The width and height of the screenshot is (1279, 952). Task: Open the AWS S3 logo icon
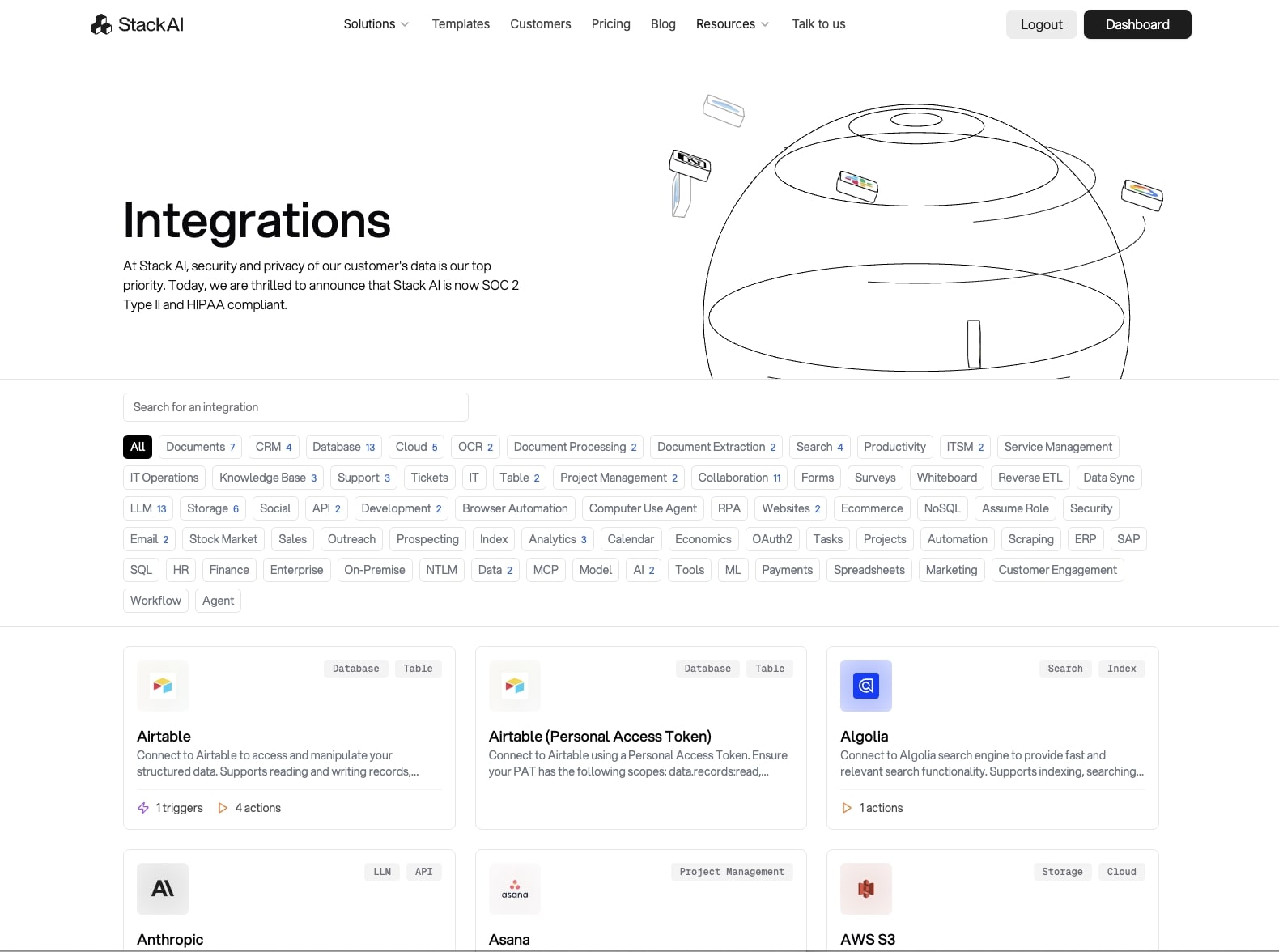pyautogui.click(x=866, y=889)
